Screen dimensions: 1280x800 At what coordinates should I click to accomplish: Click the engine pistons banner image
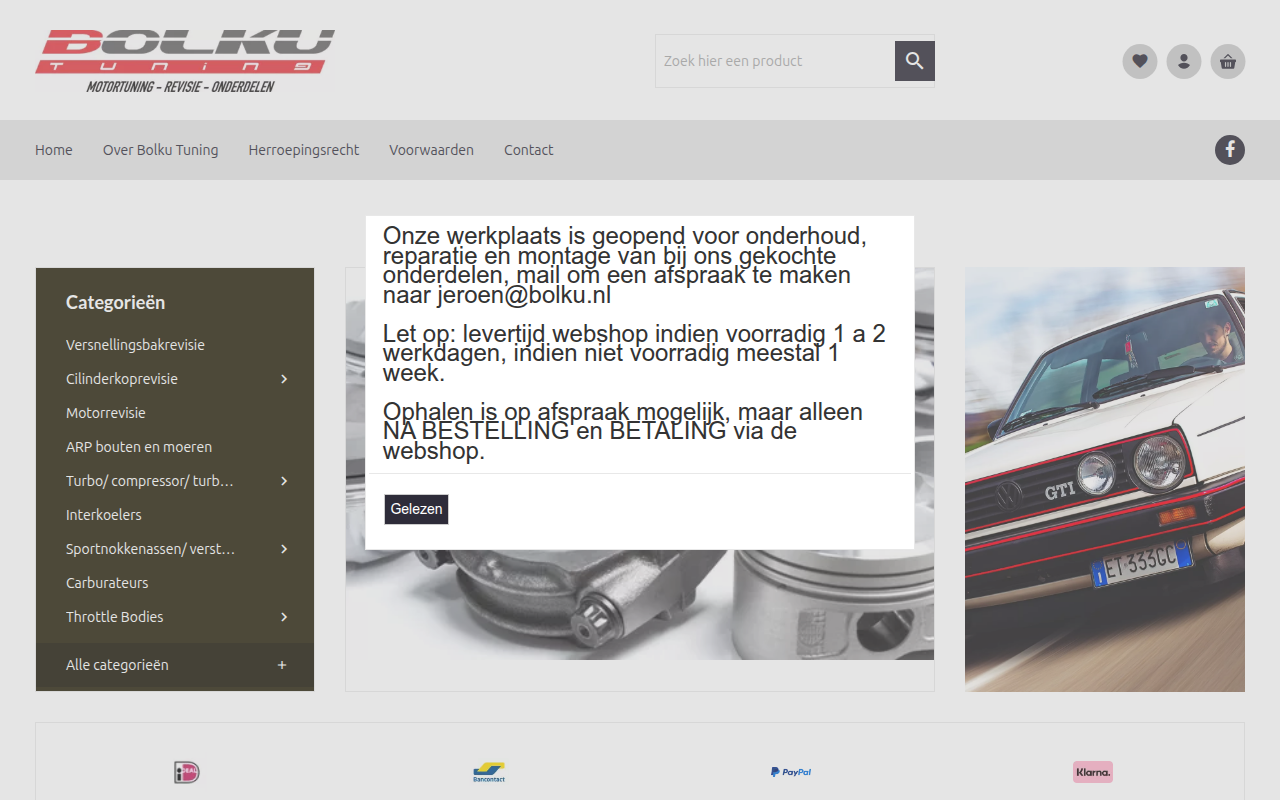tap(640, 605)
